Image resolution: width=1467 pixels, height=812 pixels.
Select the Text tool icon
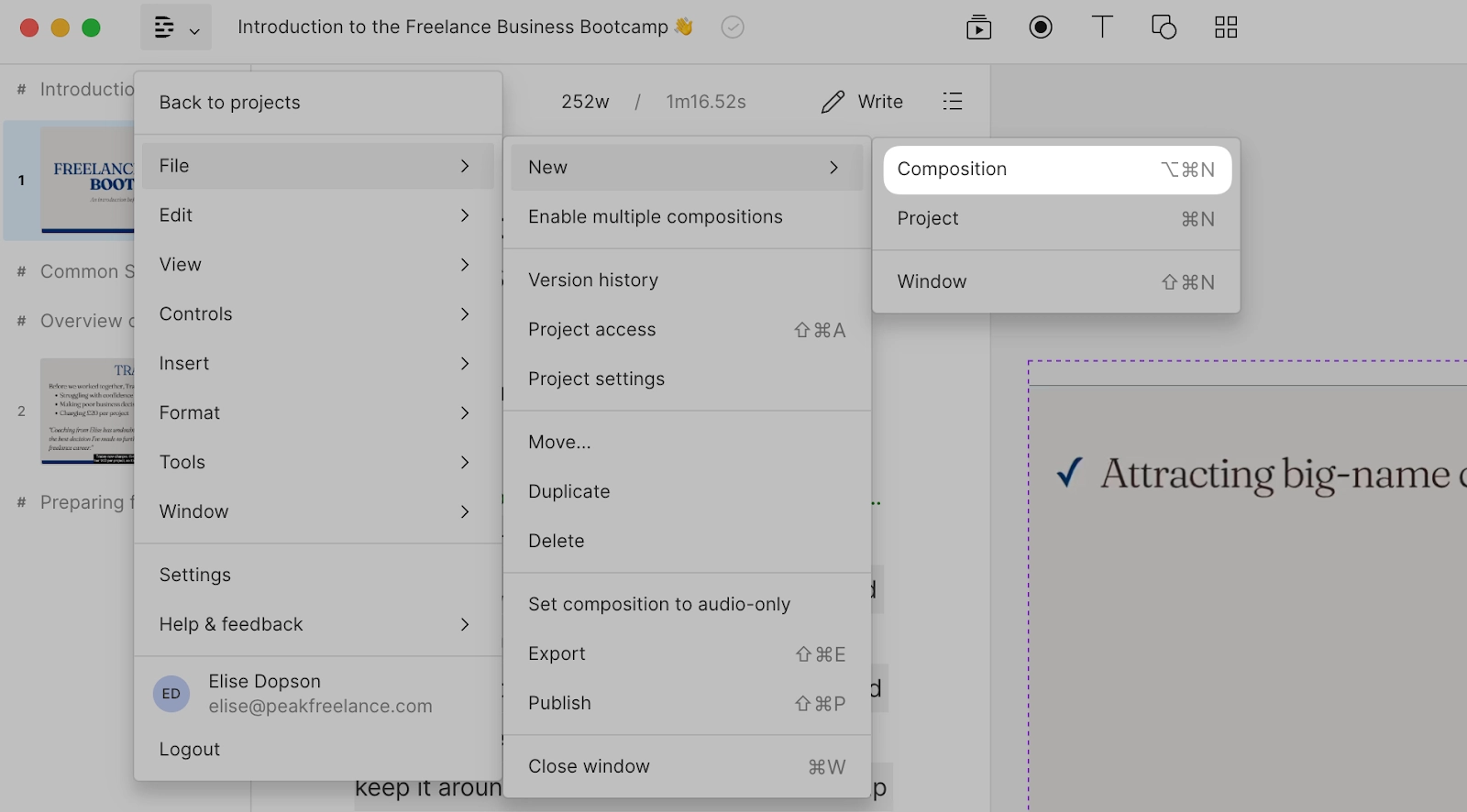tap(1102, 27)
